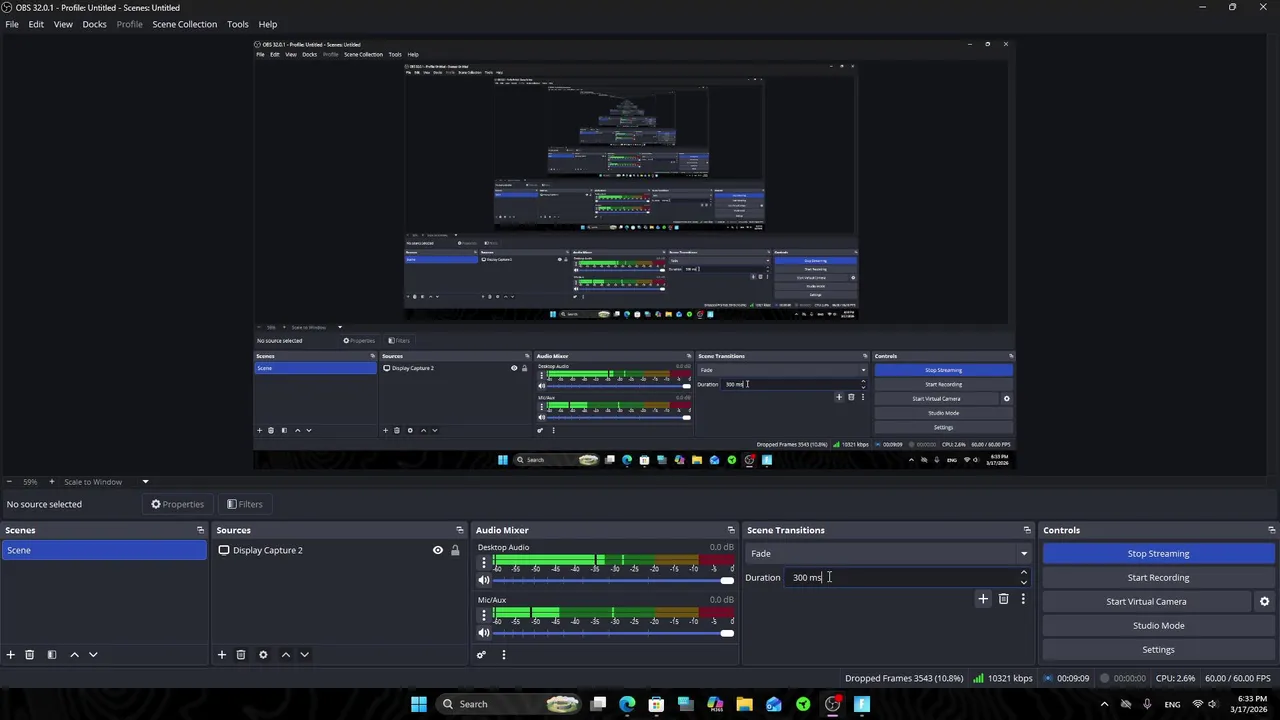This screenshot has height=720, width=1280.
Task: Click Start Virtual Camera button
Action: click(1146, 602)
